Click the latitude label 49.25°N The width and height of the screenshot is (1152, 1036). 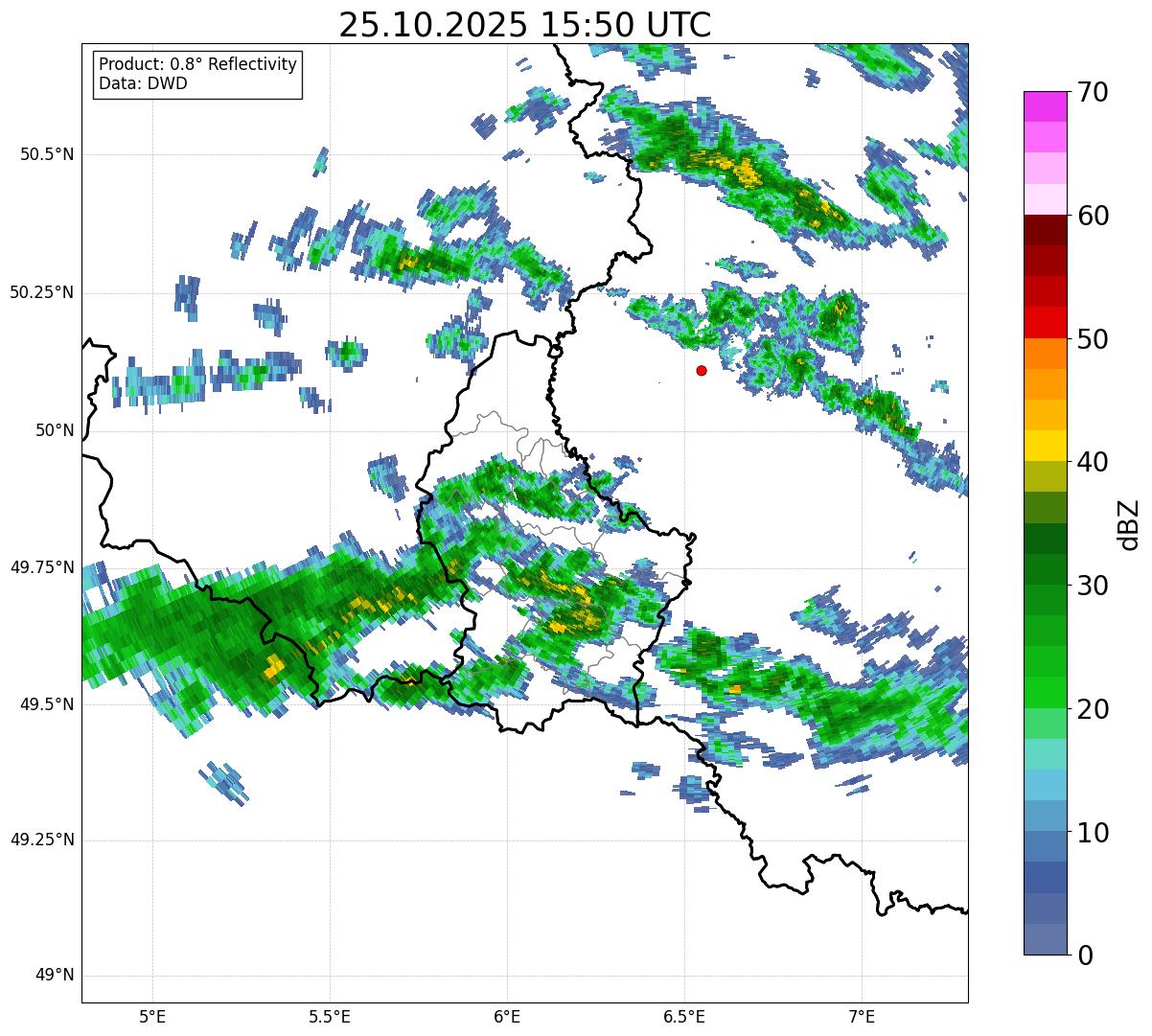click(42, 840)
